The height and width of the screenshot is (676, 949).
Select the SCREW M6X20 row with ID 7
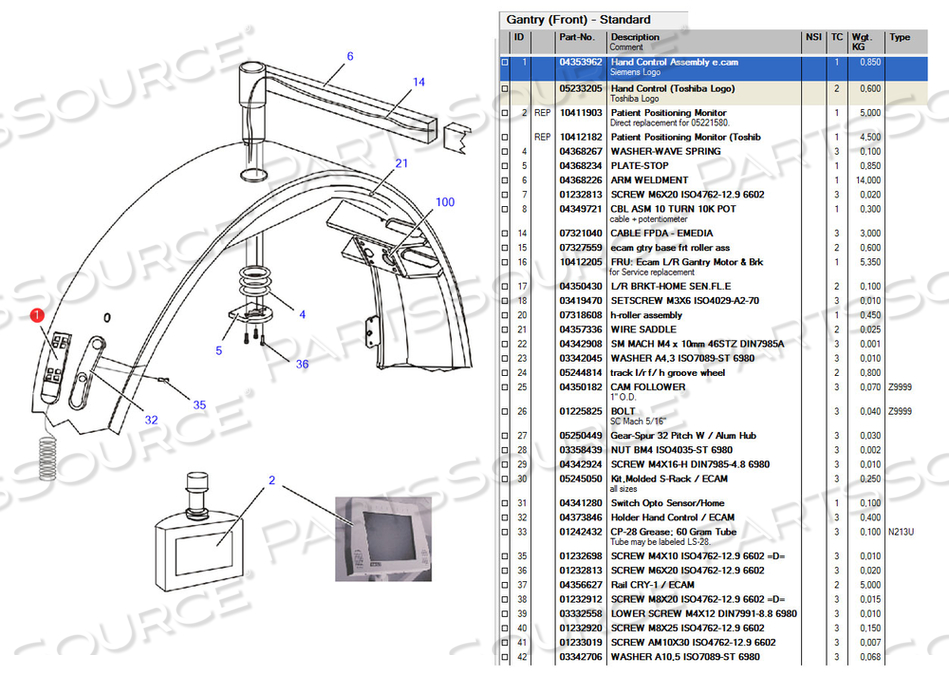click(x=712, y=195)
